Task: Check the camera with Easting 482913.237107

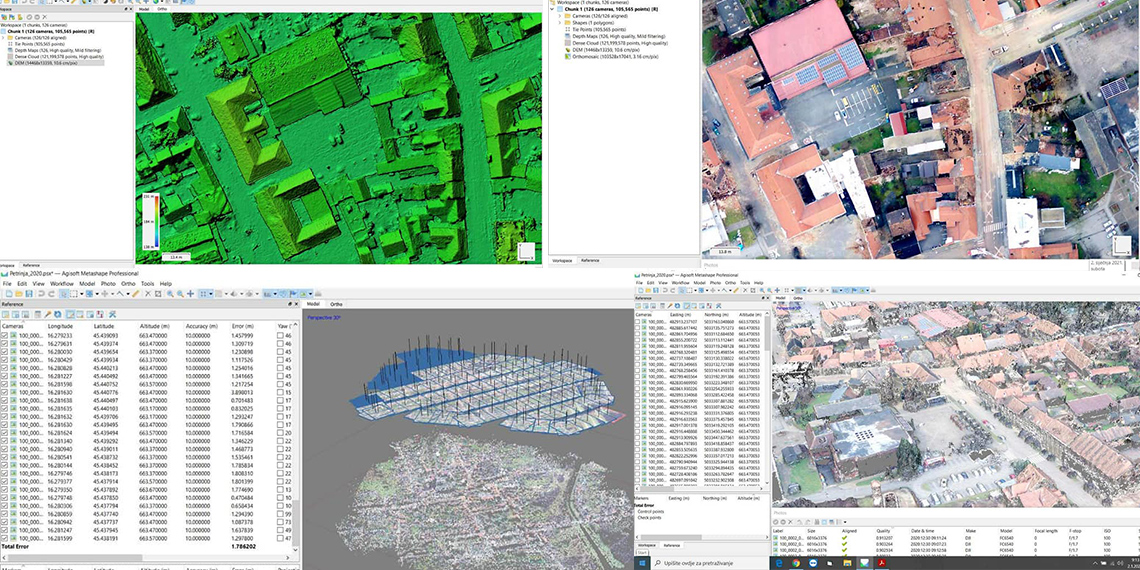Action: click(639, 322)
